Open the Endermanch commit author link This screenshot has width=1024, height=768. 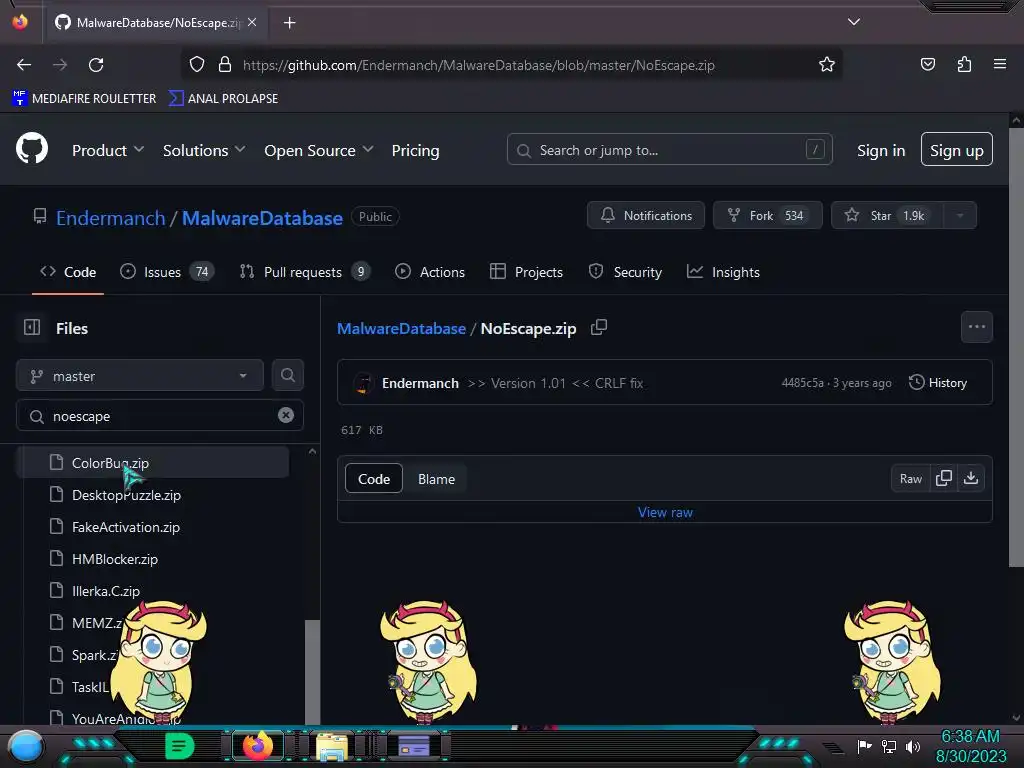420,383
